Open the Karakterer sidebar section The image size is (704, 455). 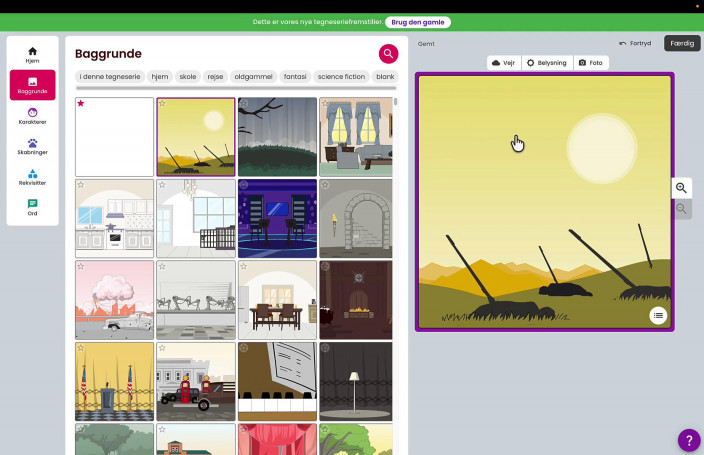pyautogui.click(x=32, y=116)
